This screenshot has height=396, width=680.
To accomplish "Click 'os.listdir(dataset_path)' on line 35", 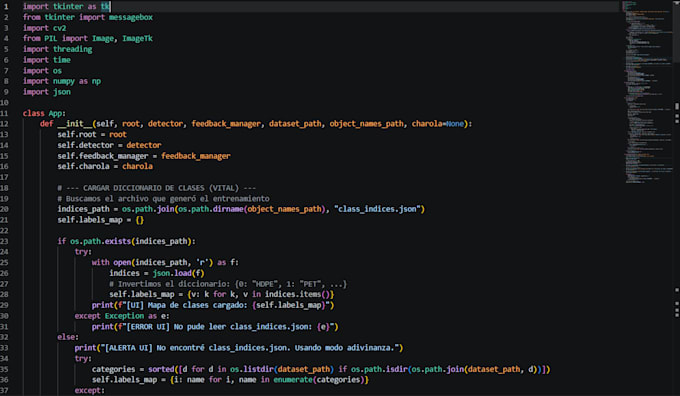I will (x=282, y=369).
